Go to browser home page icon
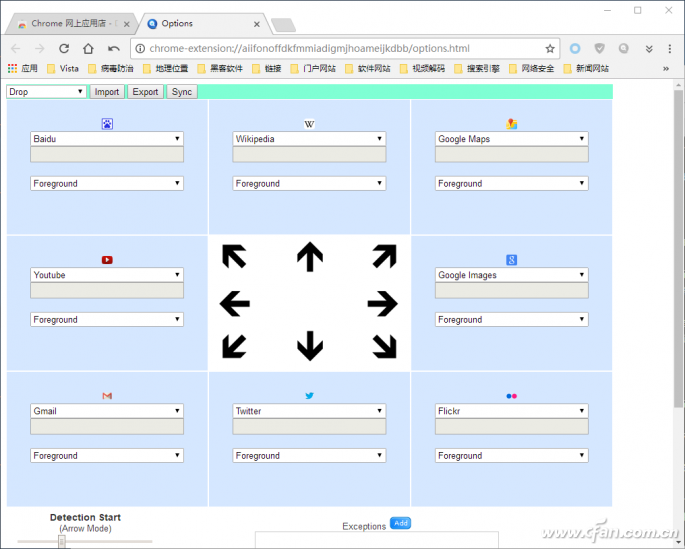 (89, 48)
